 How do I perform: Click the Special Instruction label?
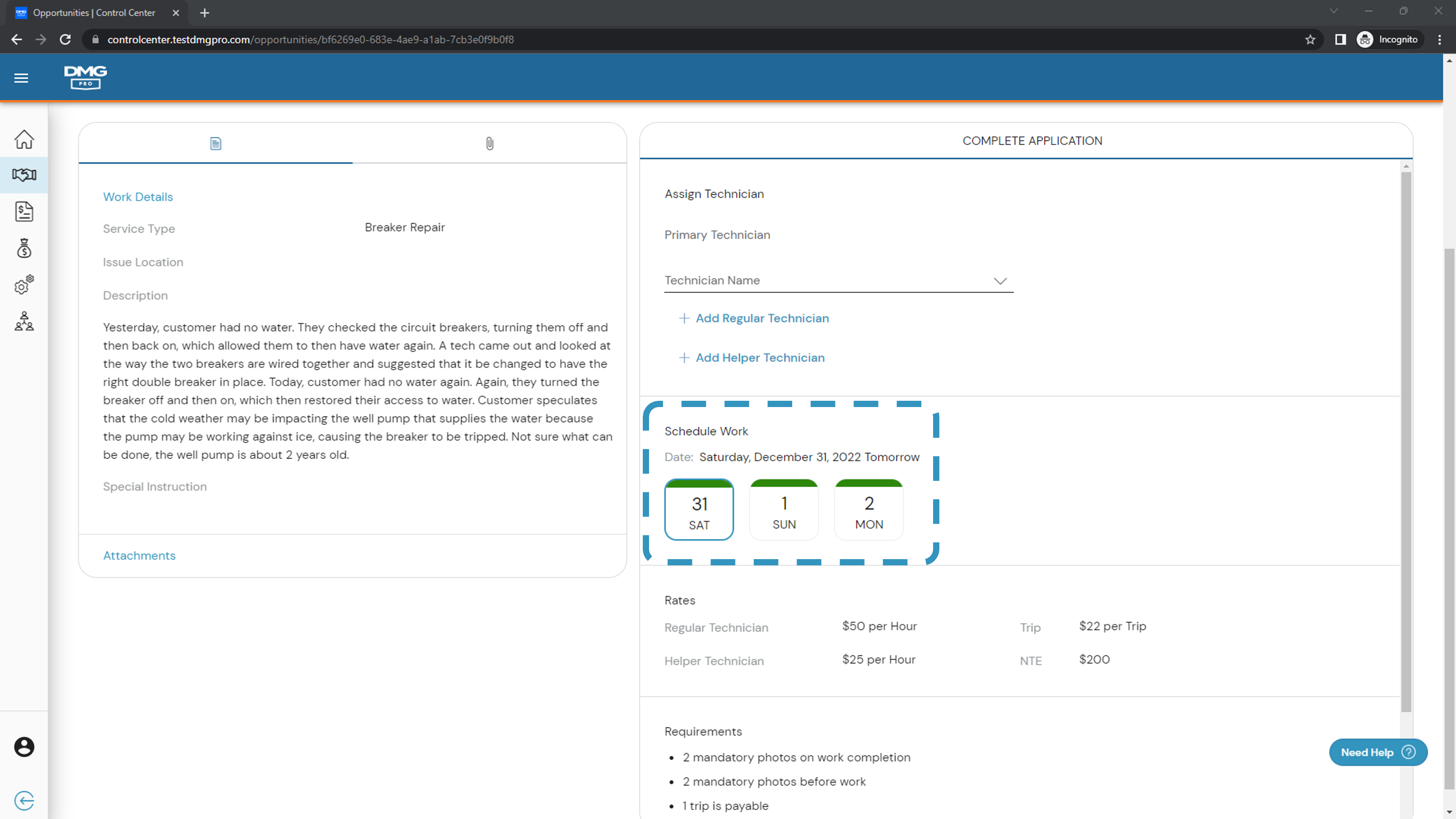pos(155,487)
